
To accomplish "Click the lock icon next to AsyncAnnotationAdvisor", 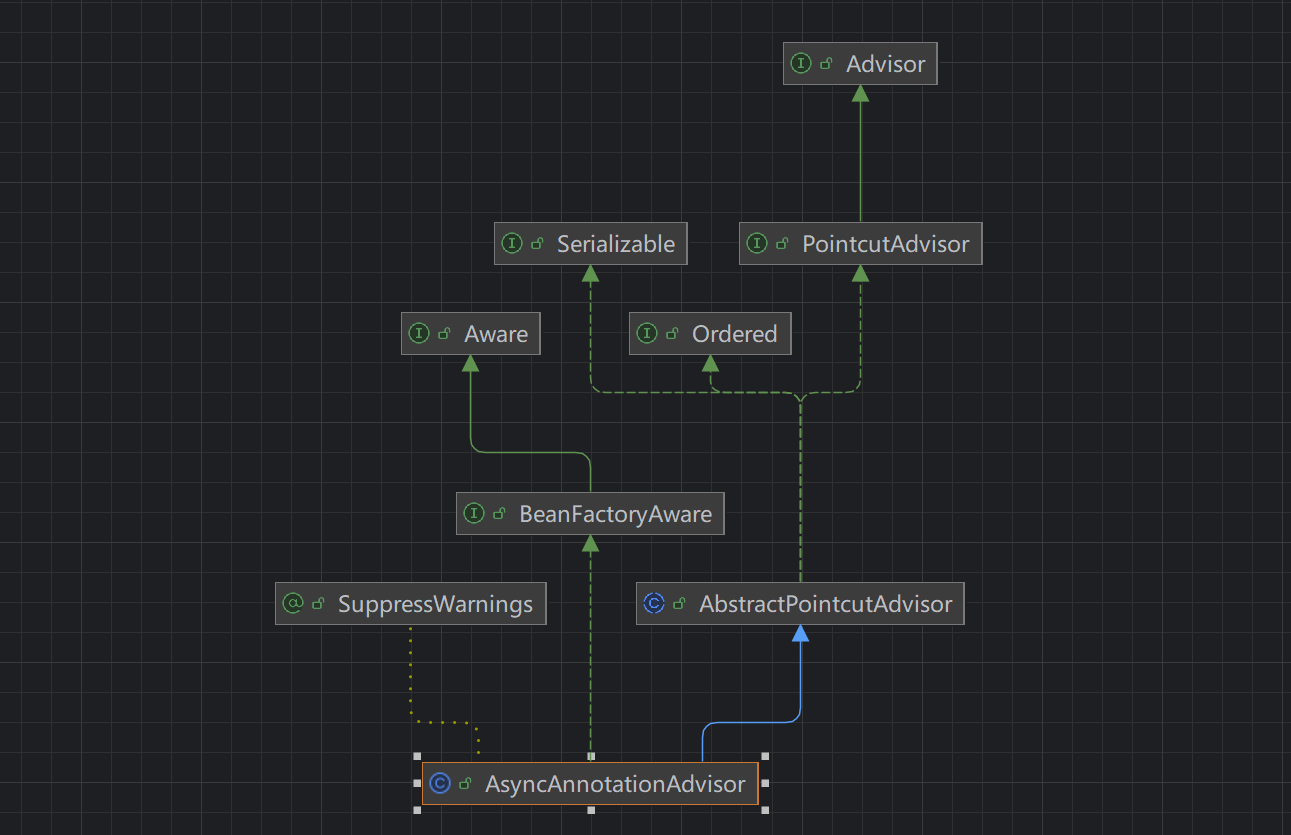I will tap(465, 784).
